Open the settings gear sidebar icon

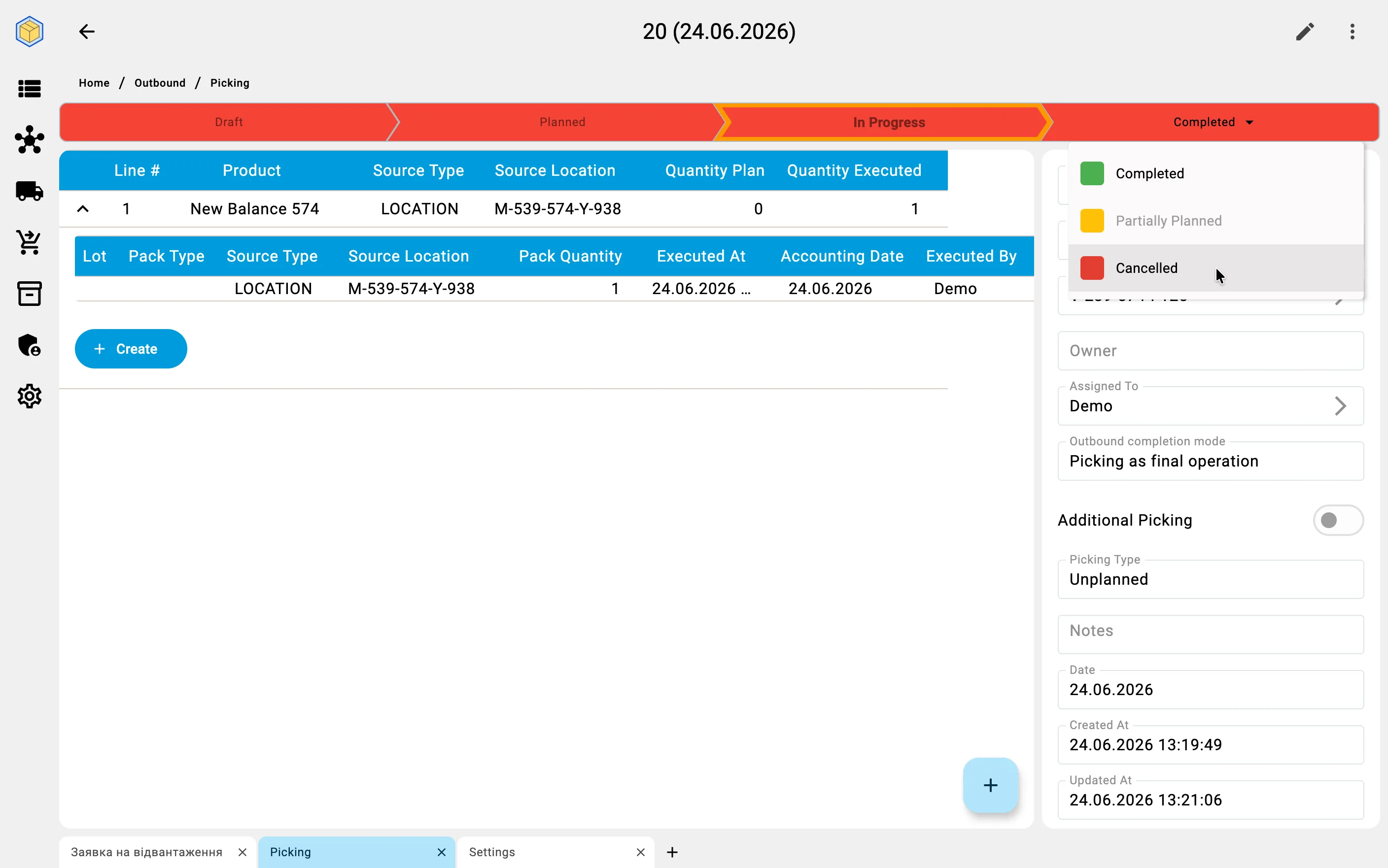29,396
